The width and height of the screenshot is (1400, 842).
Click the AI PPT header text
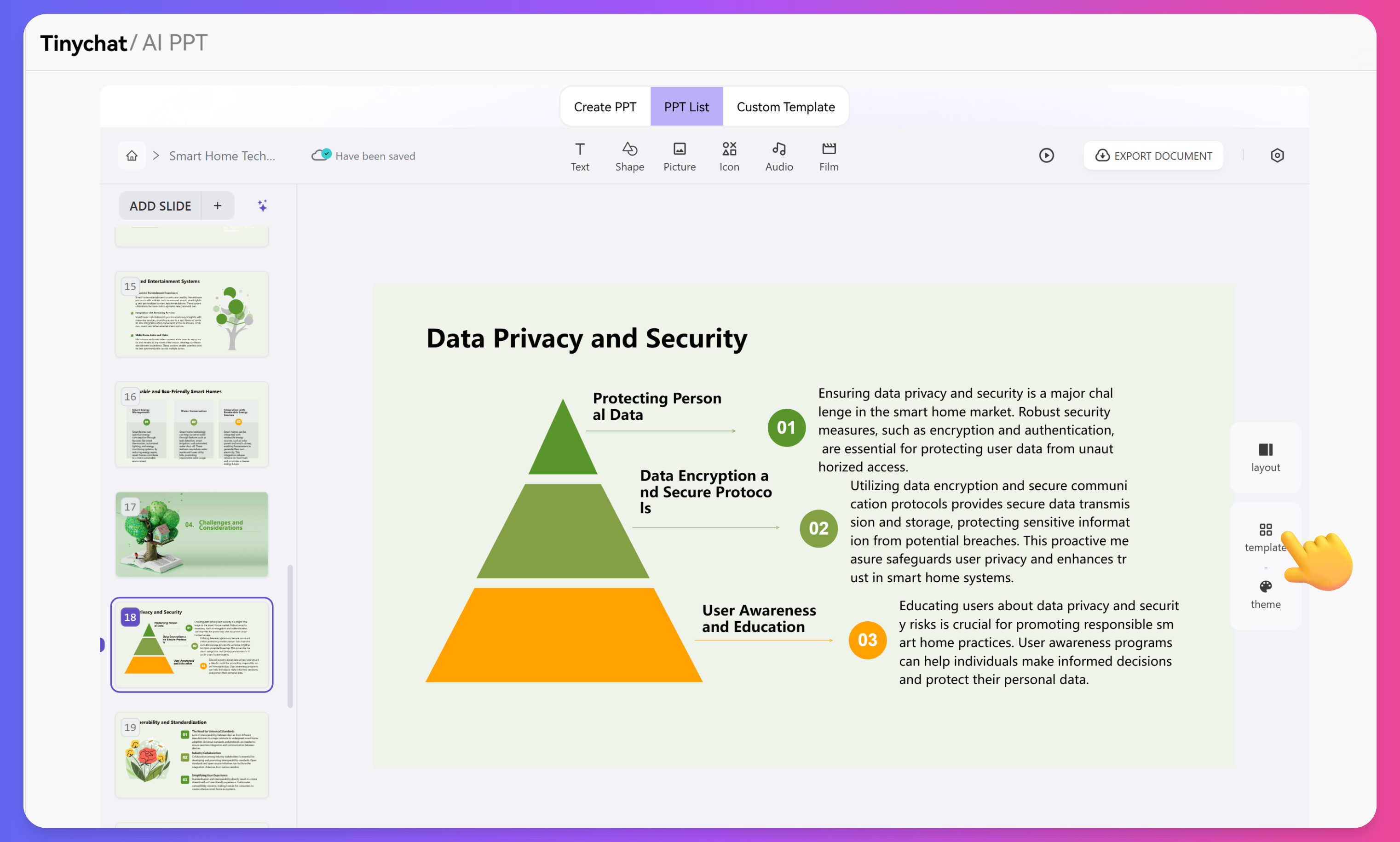[174, 43]
